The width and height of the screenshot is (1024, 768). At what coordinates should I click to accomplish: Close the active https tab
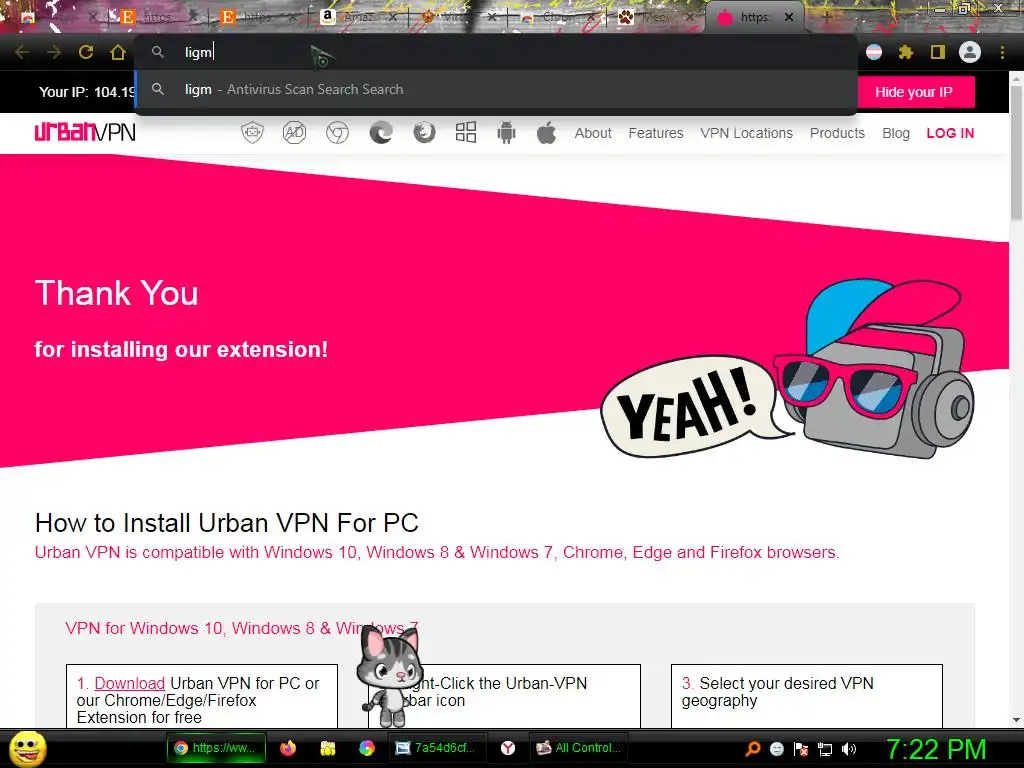click(789, 18)
